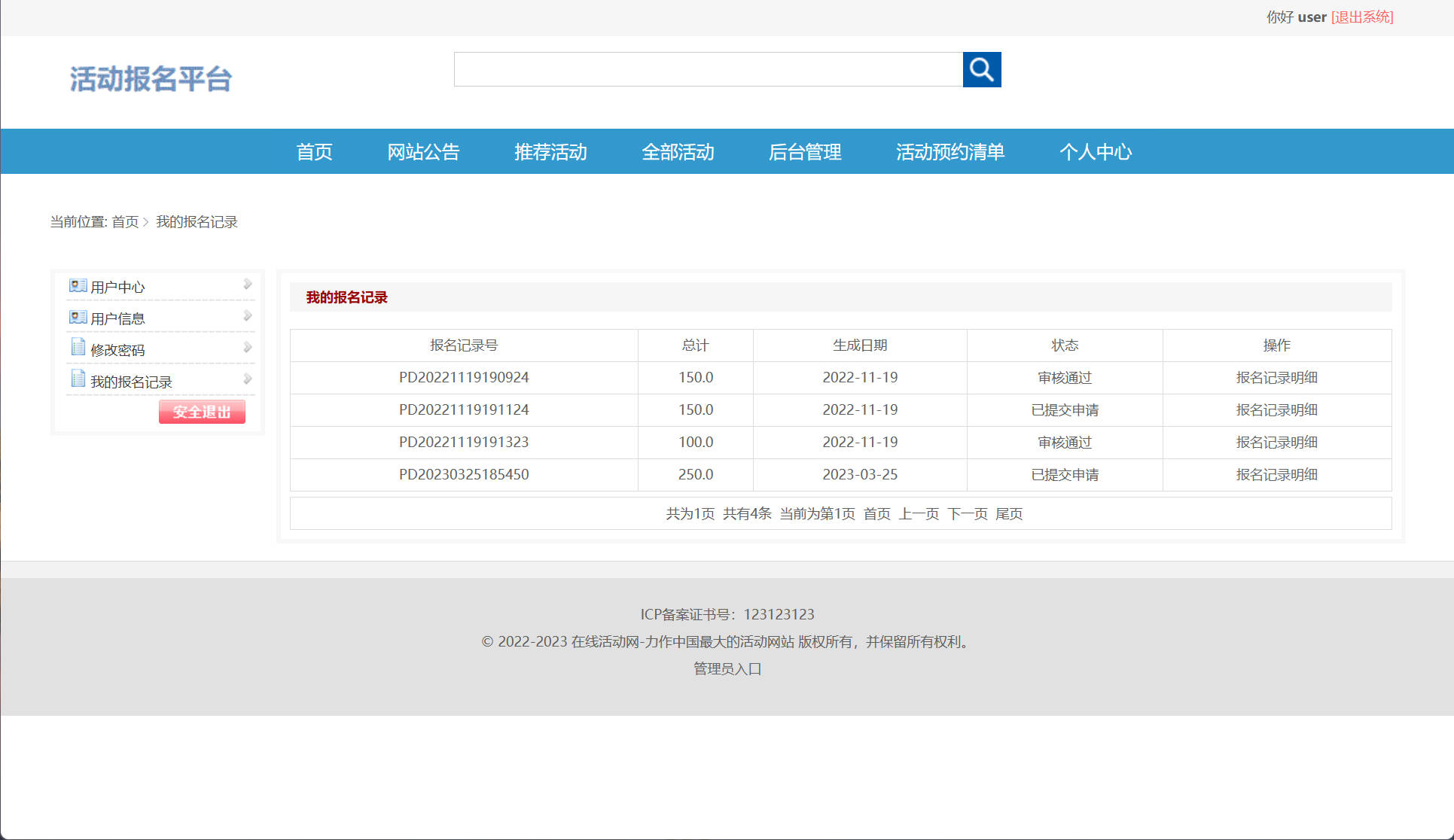This screenshot has width=1454, height=840.
Task: Click the 安全退出 button
Action: click(201, 412)
